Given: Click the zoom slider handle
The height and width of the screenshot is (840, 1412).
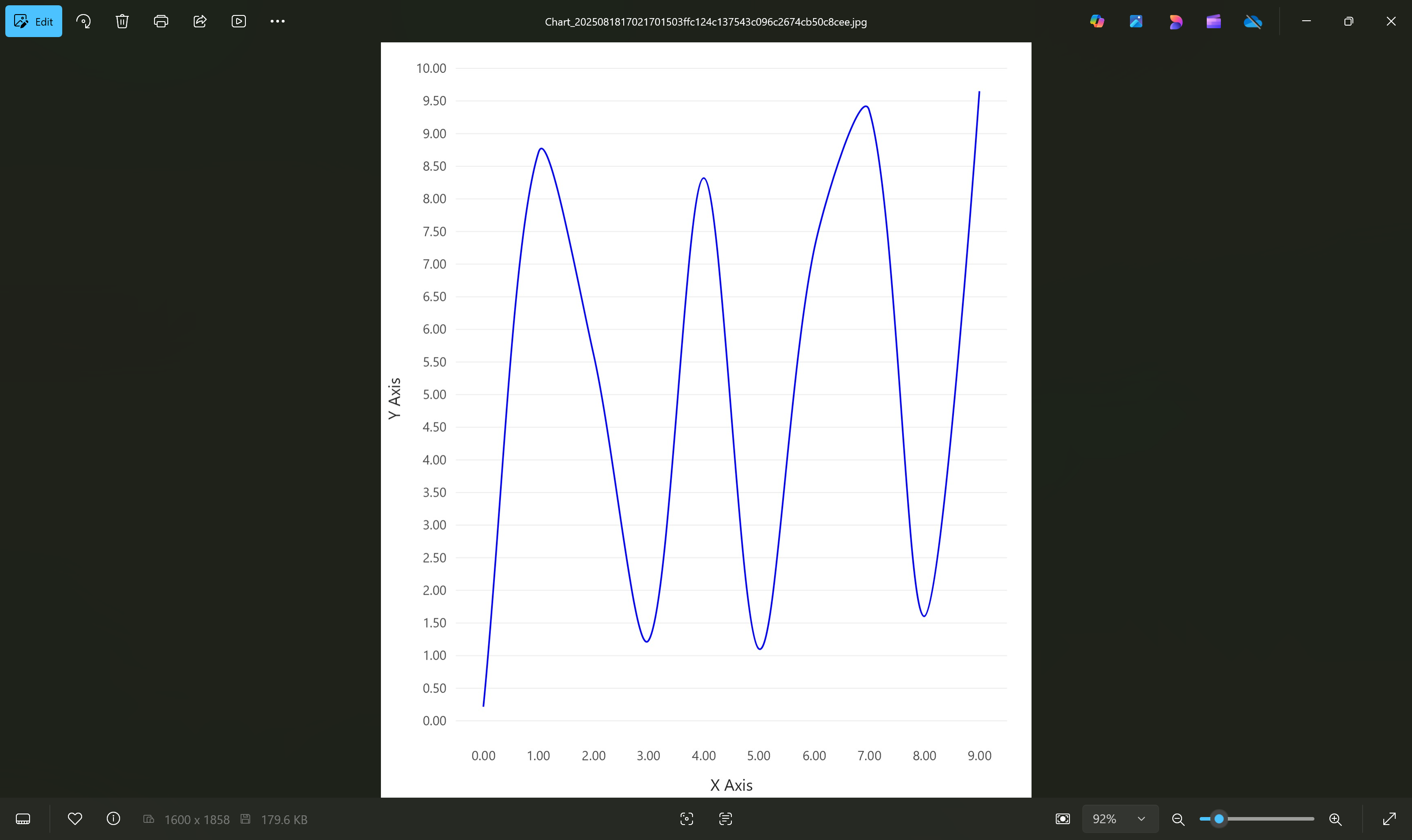Looking at the screenshot, I should click(1219, 819).
